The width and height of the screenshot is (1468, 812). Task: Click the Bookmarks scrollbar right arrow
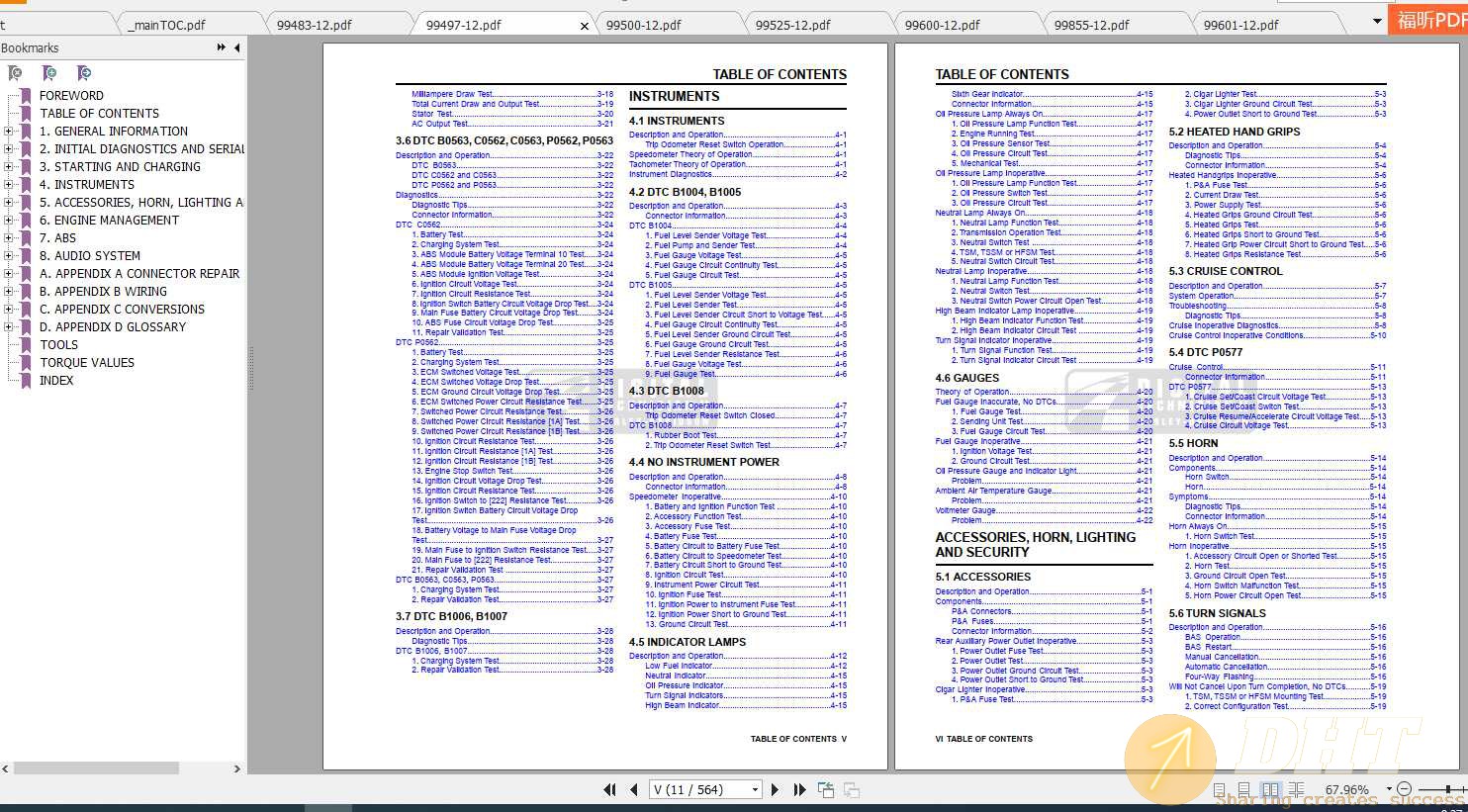236,768
